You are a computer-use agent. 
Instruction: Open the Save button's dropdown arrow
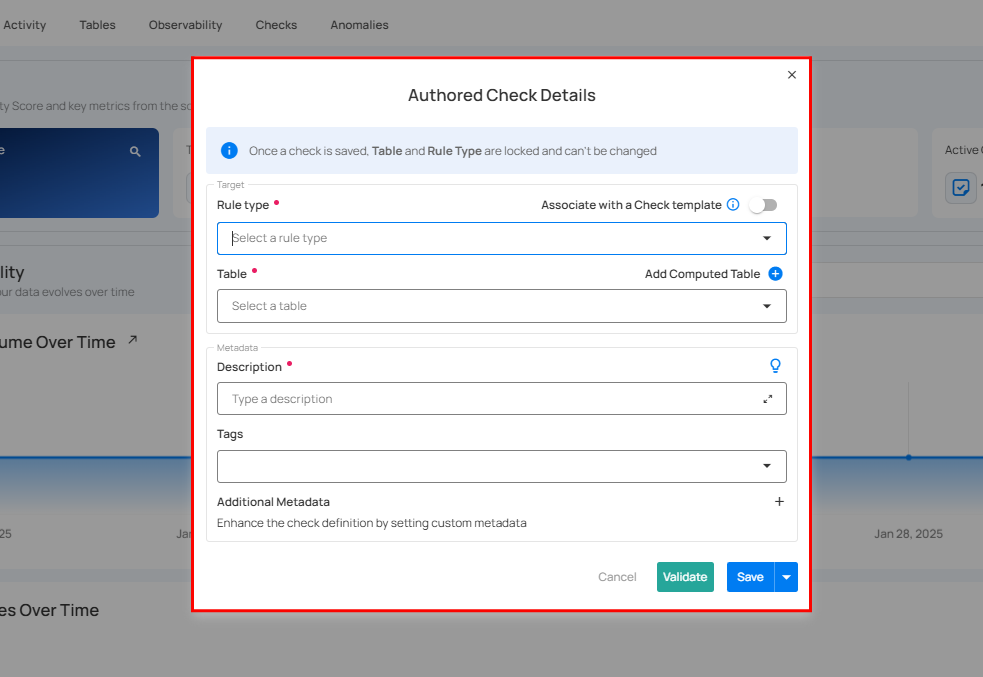pyautogui.click(x=787, y=577)
